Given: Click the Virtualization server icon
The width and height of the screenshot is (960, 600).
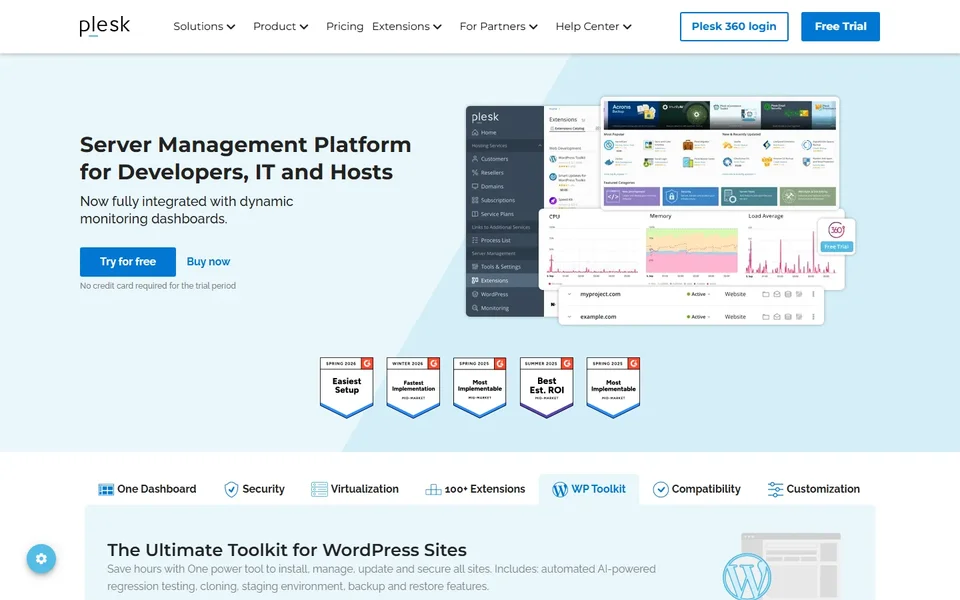Looking at the screenshot, I should [319, 489].
